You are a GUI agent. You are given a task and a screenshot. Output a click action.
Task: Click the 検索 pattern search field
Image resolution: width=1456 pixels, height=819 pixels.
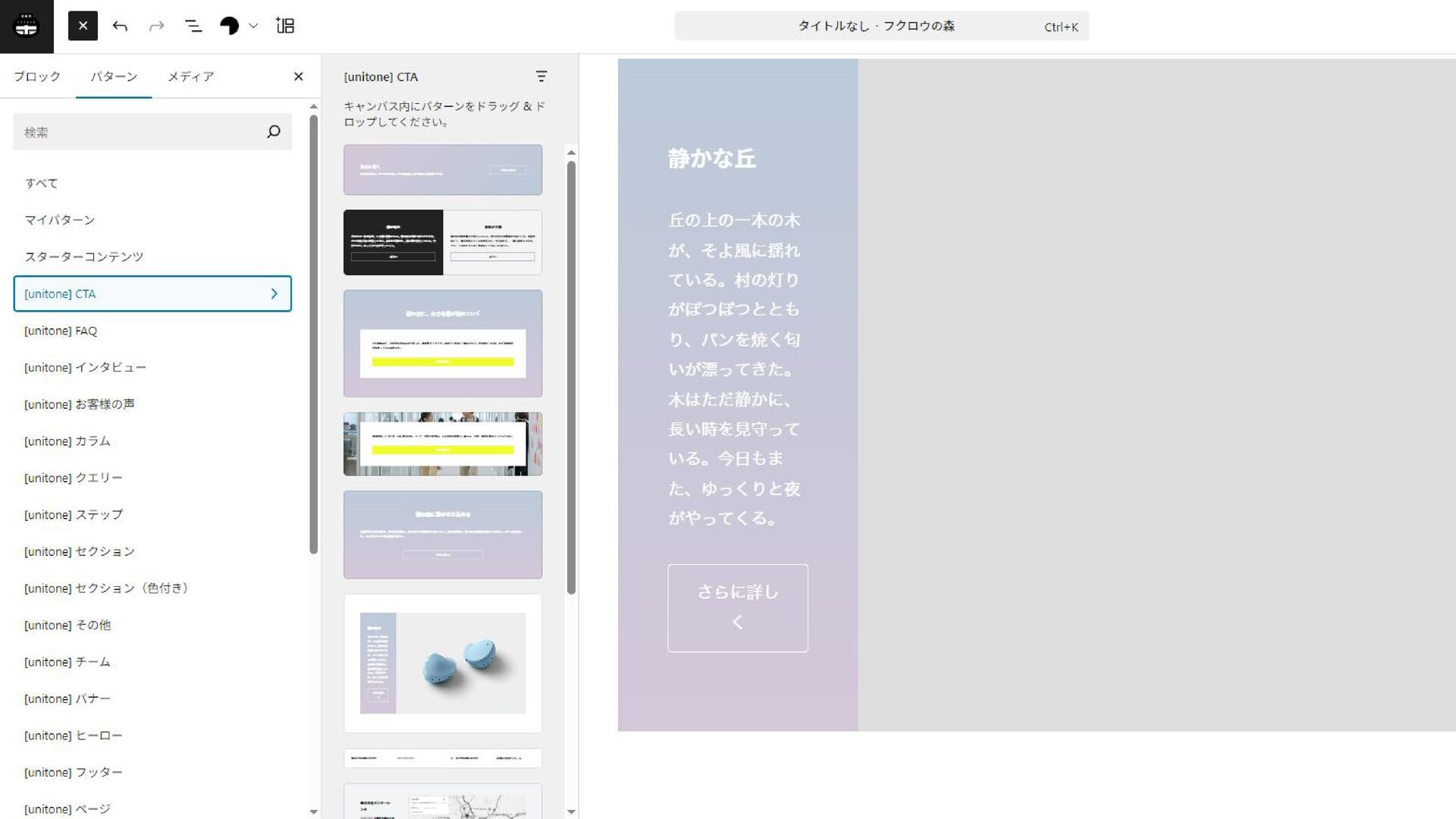[x=136, y=132]
